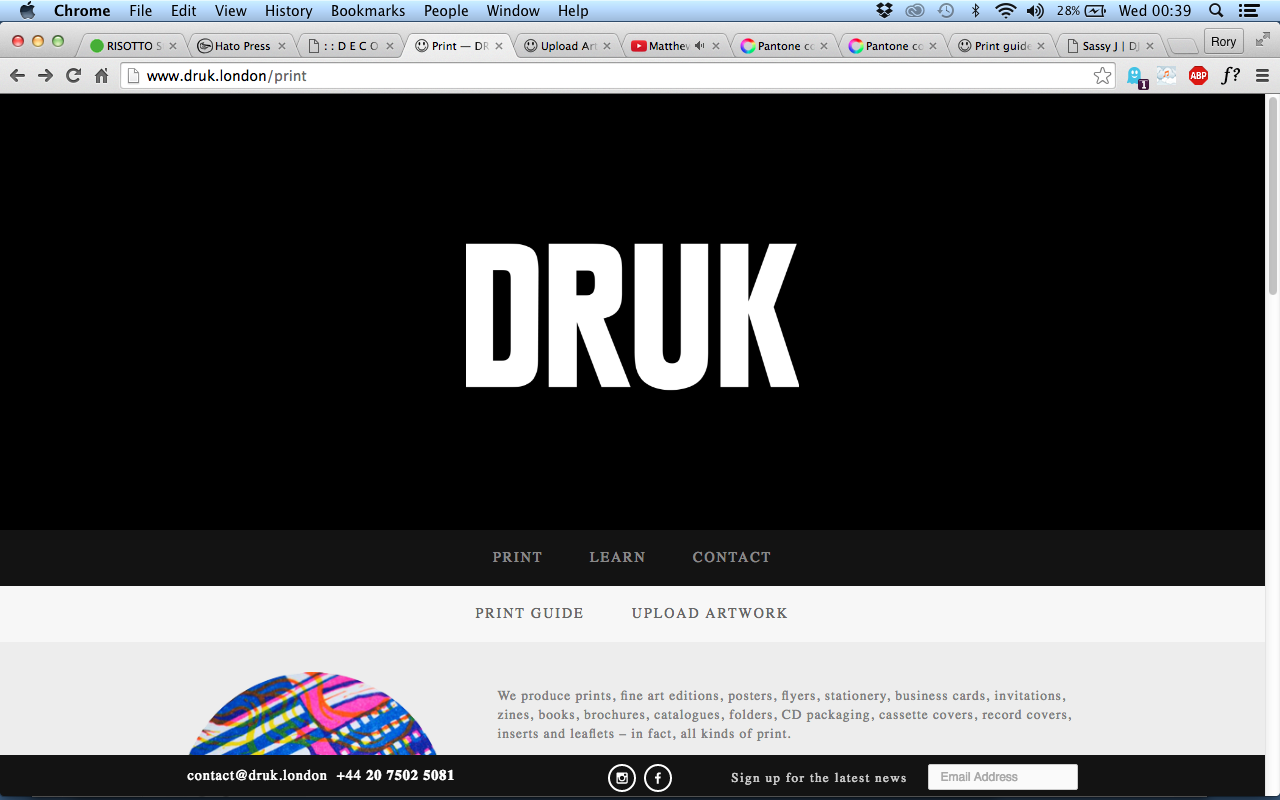Open the Chrome hamburger menu
1280x800 pixels.
click(x=1262, y=76)
